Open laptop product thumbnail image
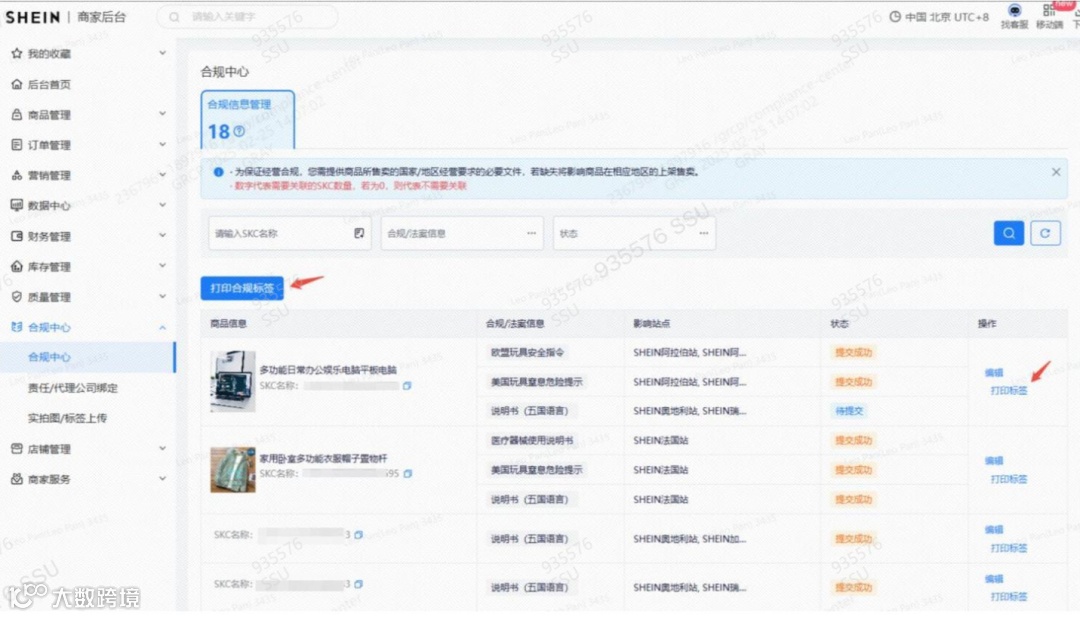The width and height of the screenshot is (1080, 617). coord(233,381)
